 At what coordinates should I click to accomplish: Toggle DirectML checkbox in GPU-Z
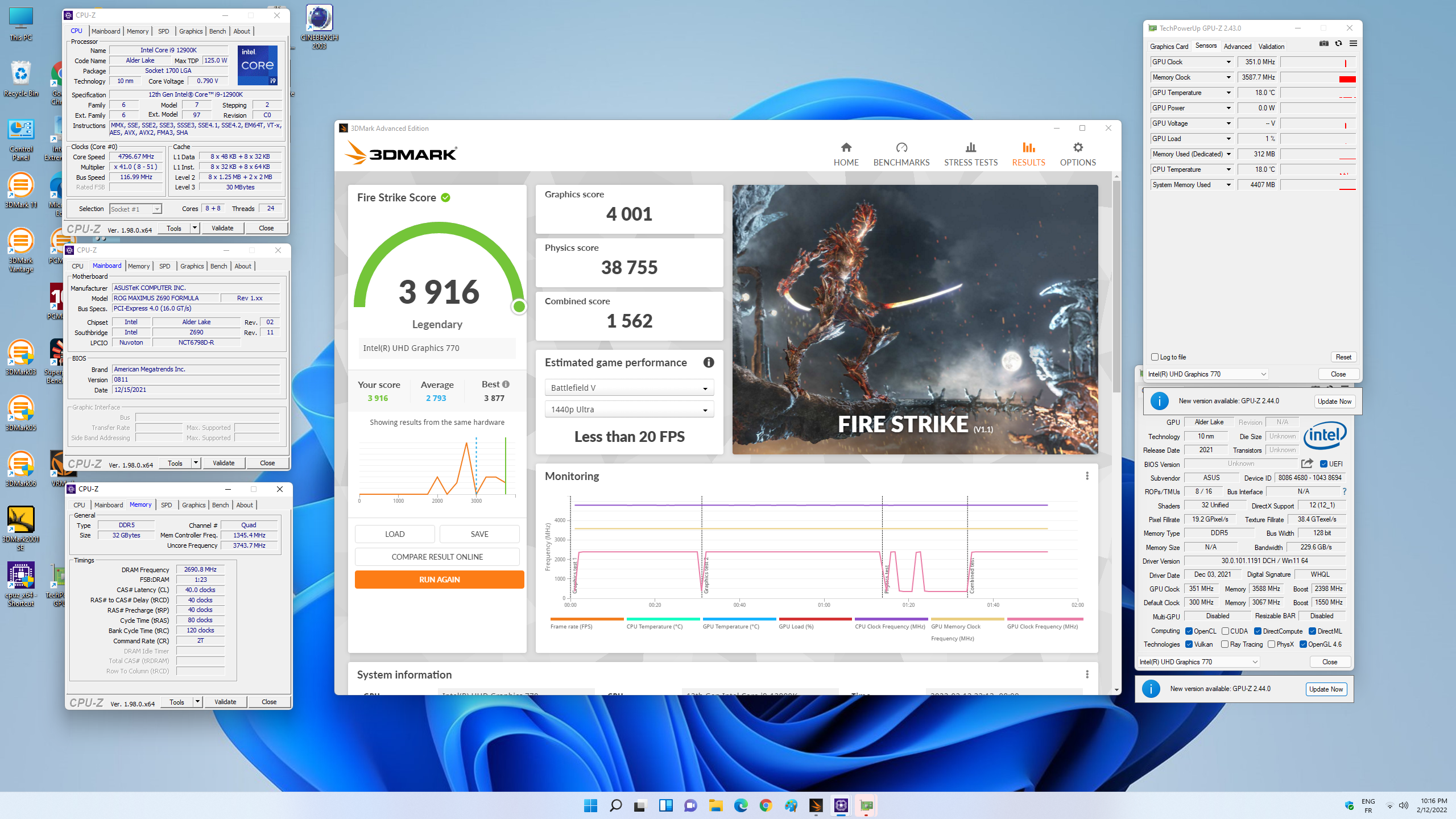pyautogui.click(x=1312, y=631)
